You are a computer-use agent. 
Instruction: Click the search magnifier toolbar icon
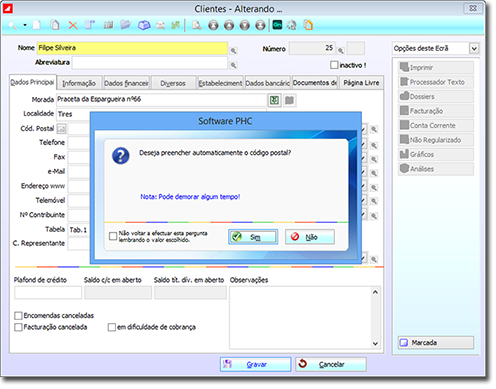click(x=12, y=25)
